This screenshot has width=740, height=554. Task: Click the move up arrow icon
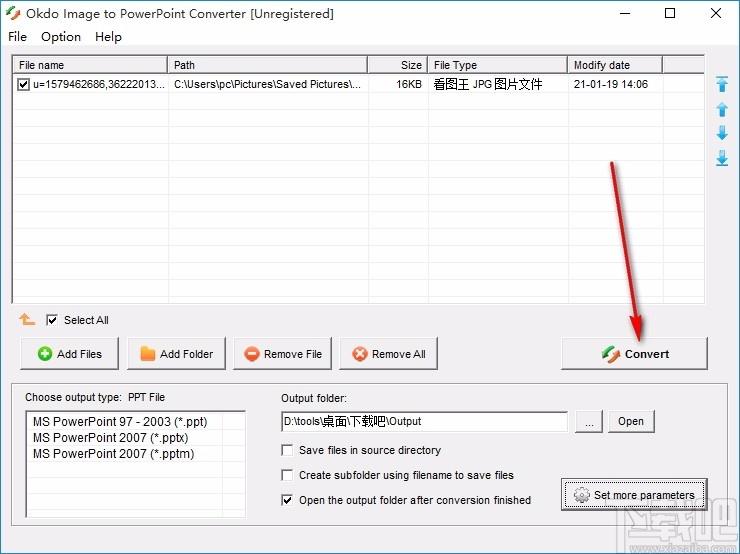(x=722, y=109)
